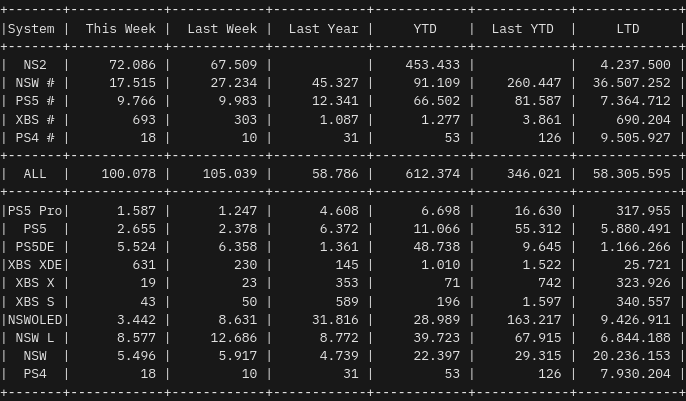The height and width of the screenshot is (401, 686).
Task: Select ALL row This Week value 100.078
Action: click(x=129, y=174)
